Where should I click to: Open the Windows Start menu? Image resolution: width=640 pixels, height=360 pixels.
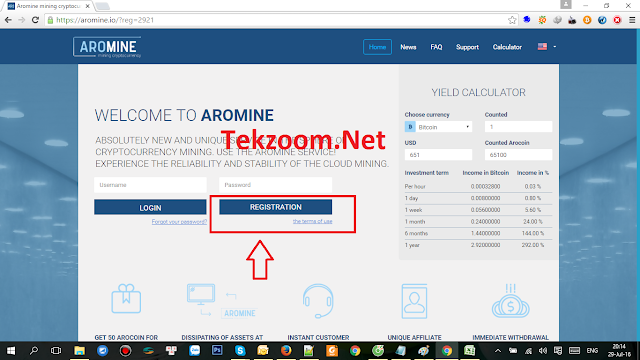tap(11, 351)
